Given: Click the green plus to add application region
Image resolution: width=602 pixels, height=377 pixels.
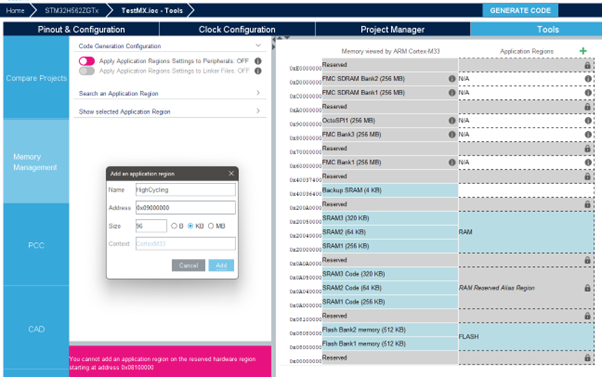Looking at the screenshot, I should click(x=583, y=51).
